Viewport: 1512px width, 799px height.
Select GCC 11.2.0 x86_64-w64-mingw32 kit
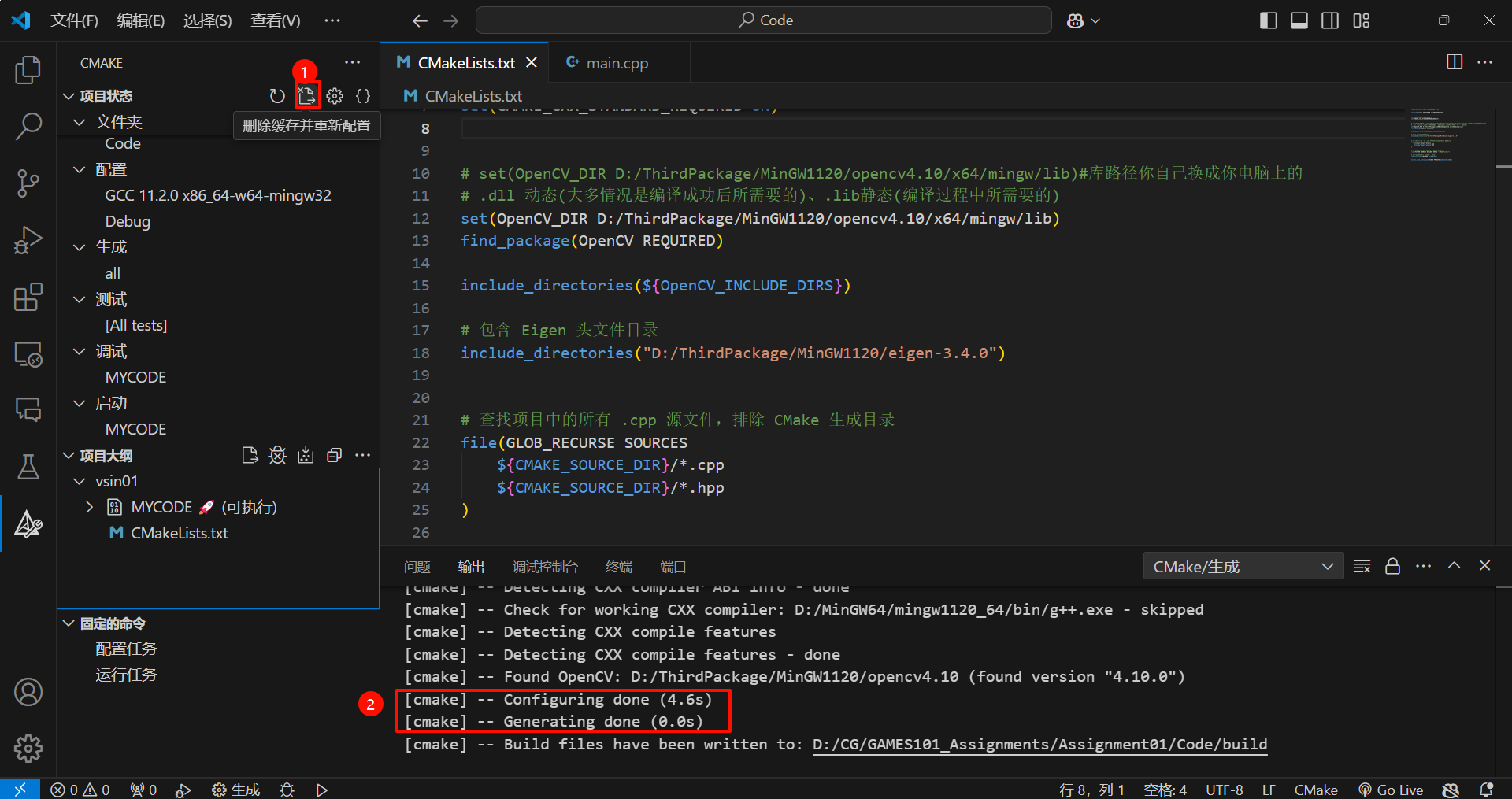pos(218,195)
